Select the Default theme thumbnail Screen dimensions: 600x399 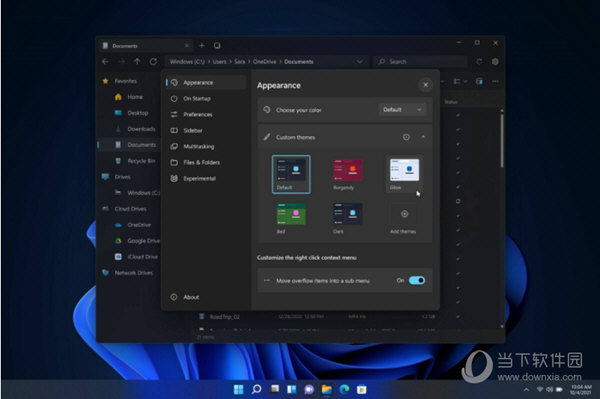[x=291, y=174]
